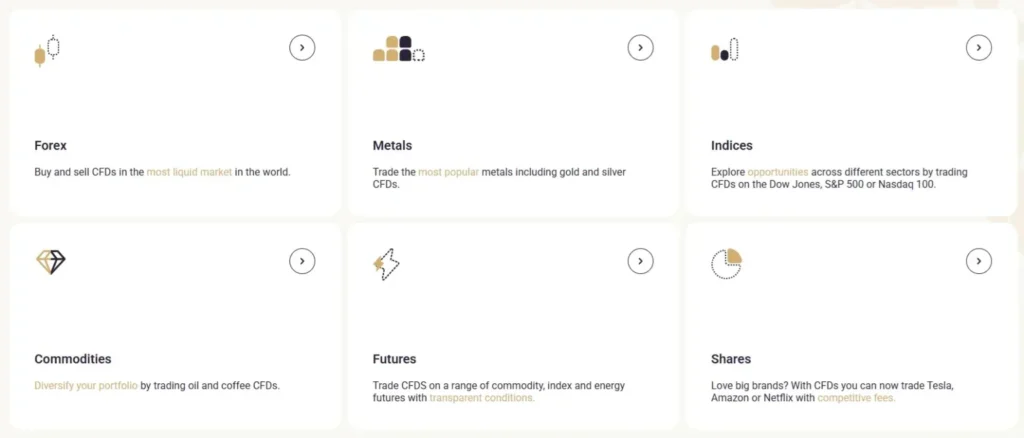
Task: Expand the Metals card arrow
Action: click(640, 47)
